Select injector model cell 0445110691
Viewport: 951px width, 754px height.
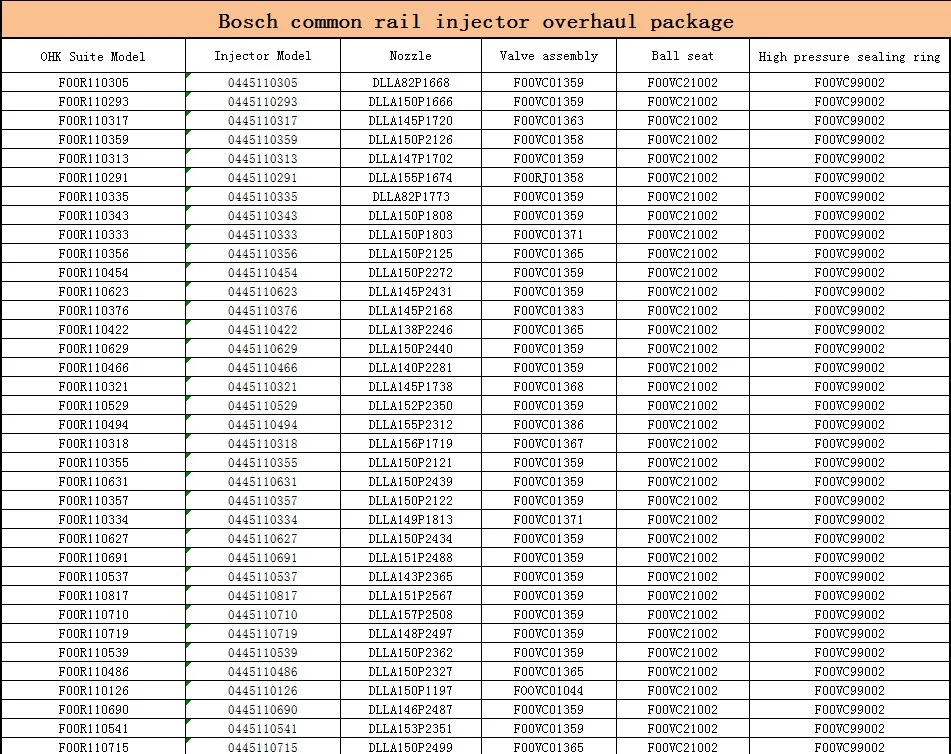263,557
